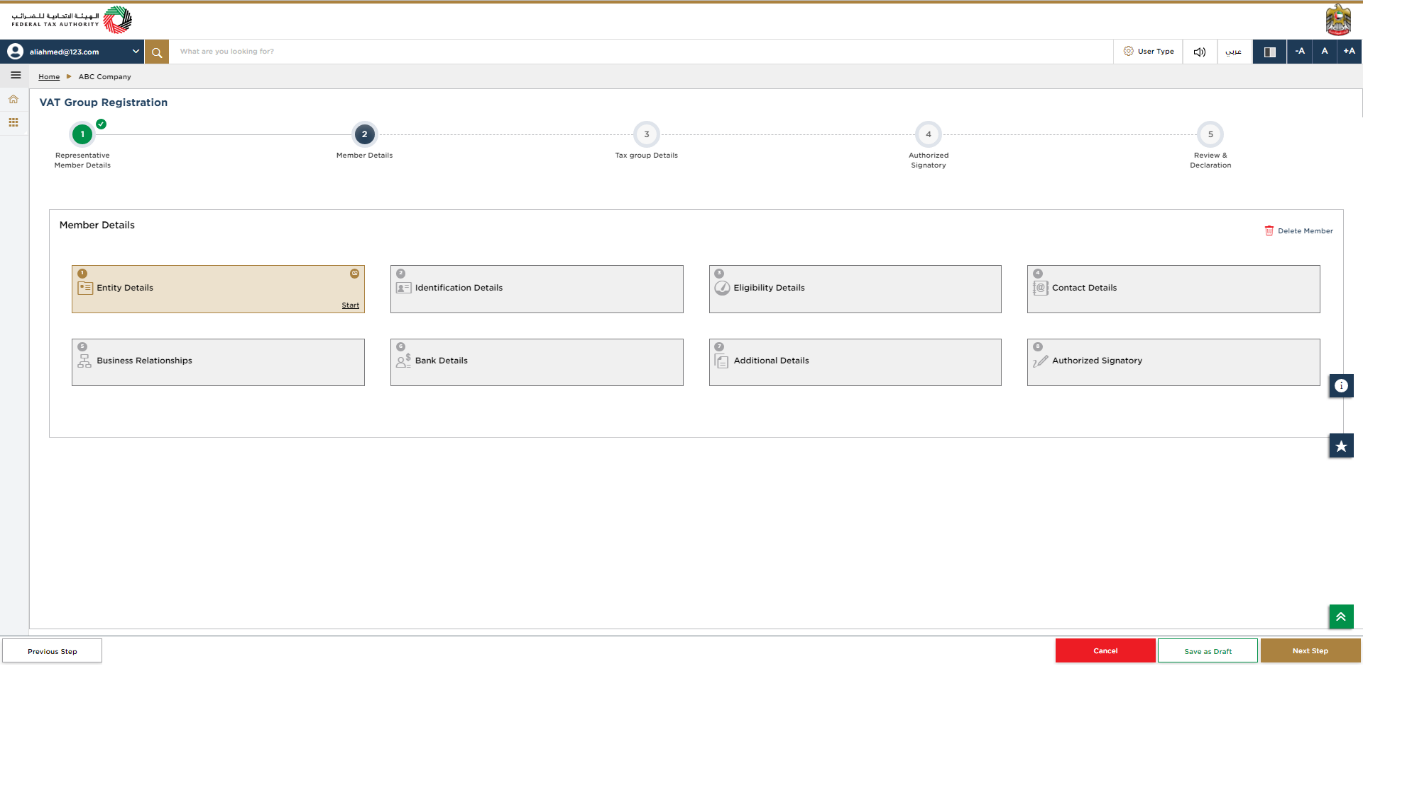Click the Federal Tax Authority logo
Image resolution: width=1414 pixels, height=801 pixels.
pyautogui.click(x=71, y=20)
